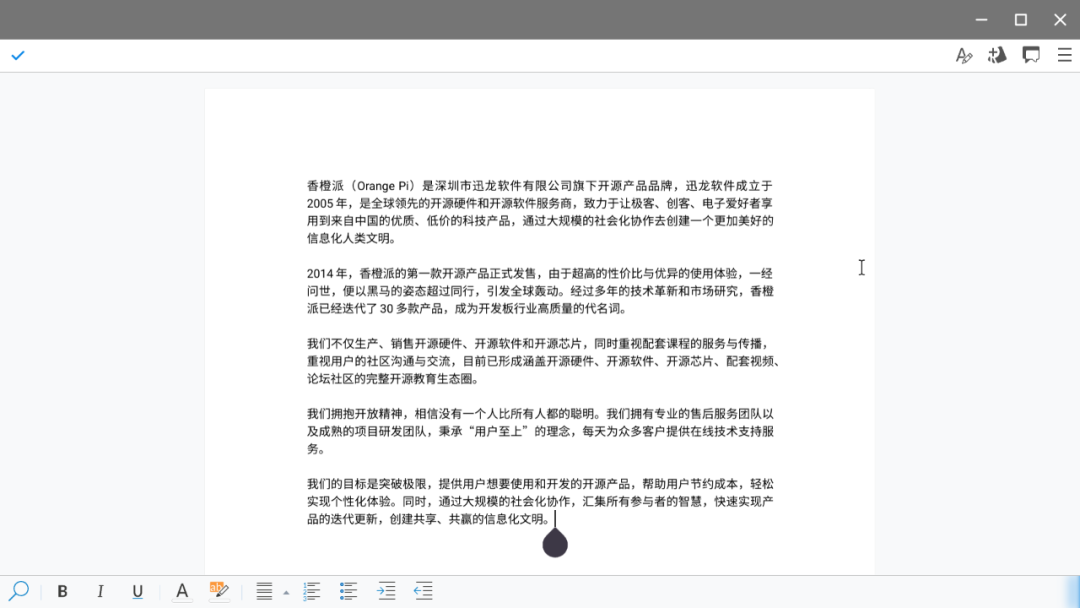Increase paragraph indentation
The width and height of the screenshot is (1080, 608).
point(385,590)
